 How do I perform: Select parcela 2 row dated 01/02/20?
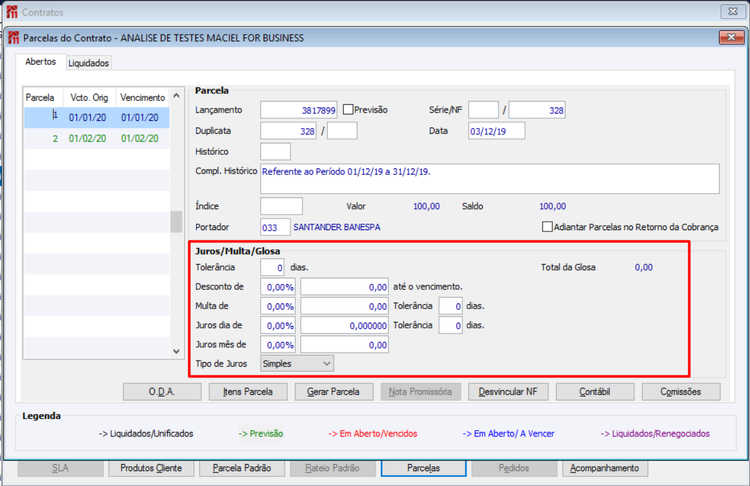97,138
